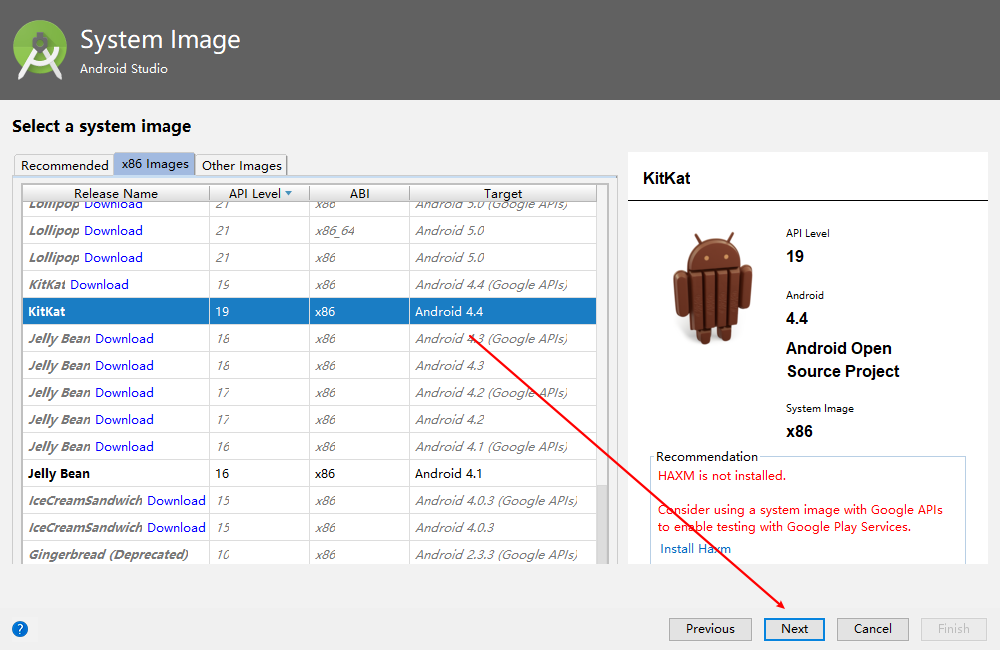This screenshot has width=1000, height=650.
Task: Download Jelly Bean Android 4.2 image
Action: coord(124,420)
